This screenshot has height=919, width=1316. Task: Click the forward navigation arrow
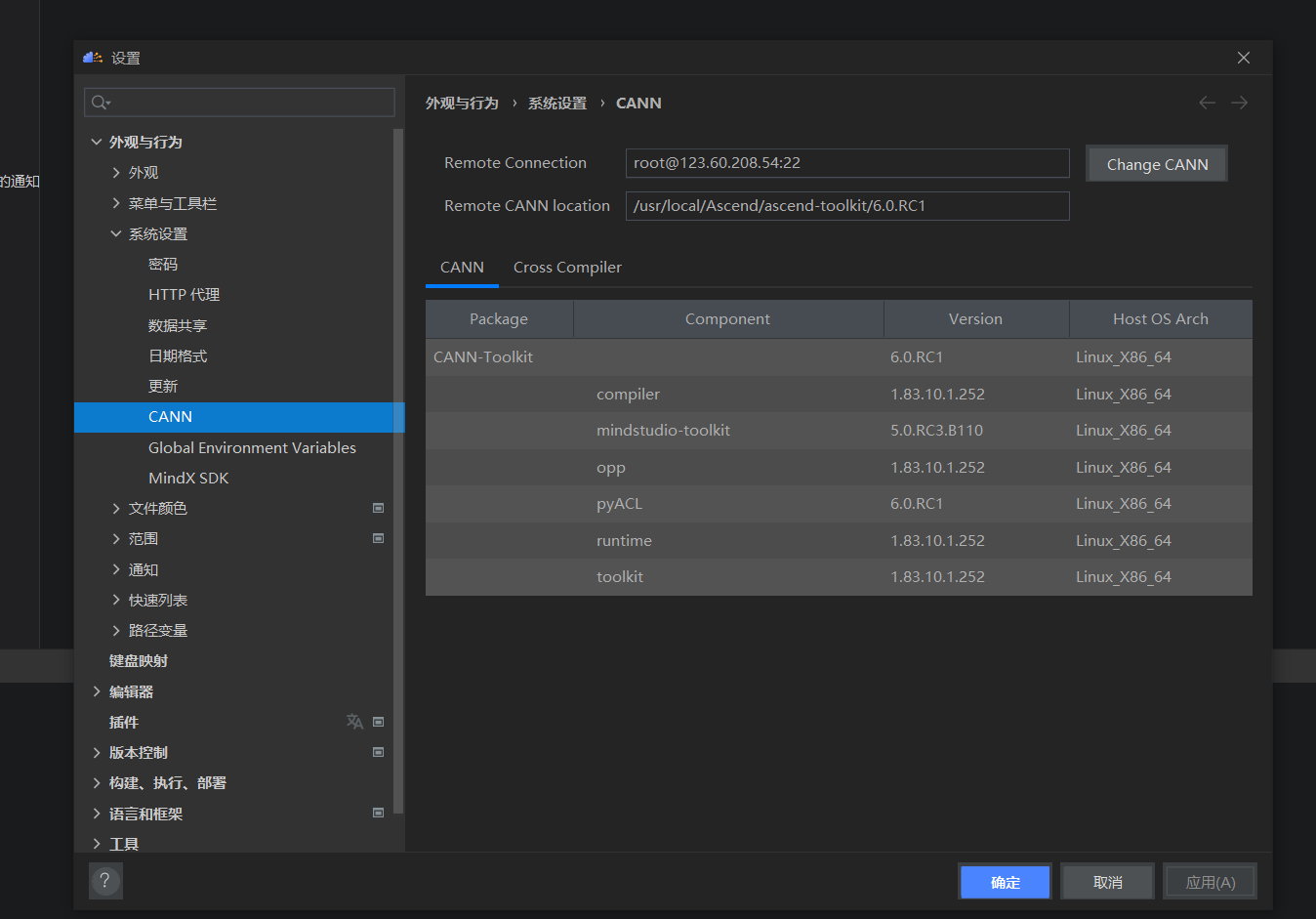coord(1239,103)
